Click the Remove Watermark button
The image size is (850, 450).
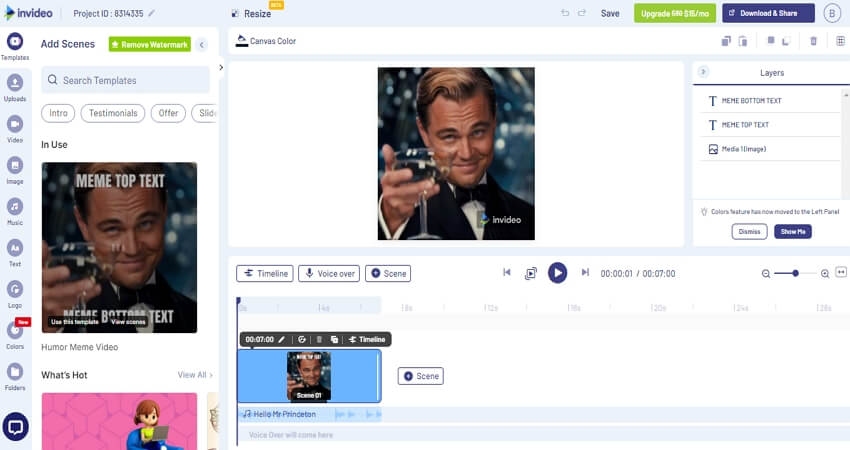coord(150,44)
